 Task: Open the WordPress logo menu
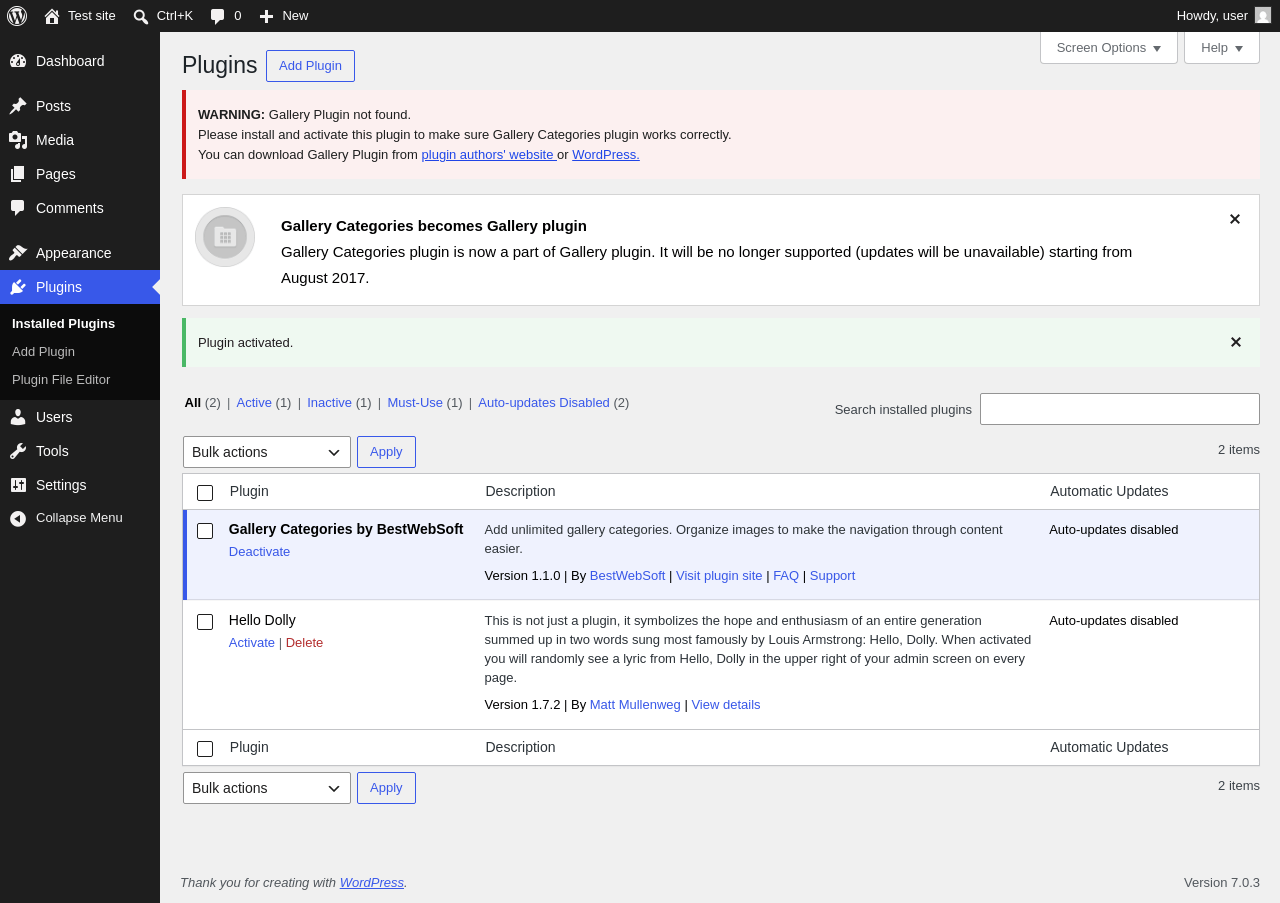(x=17, y=16)
